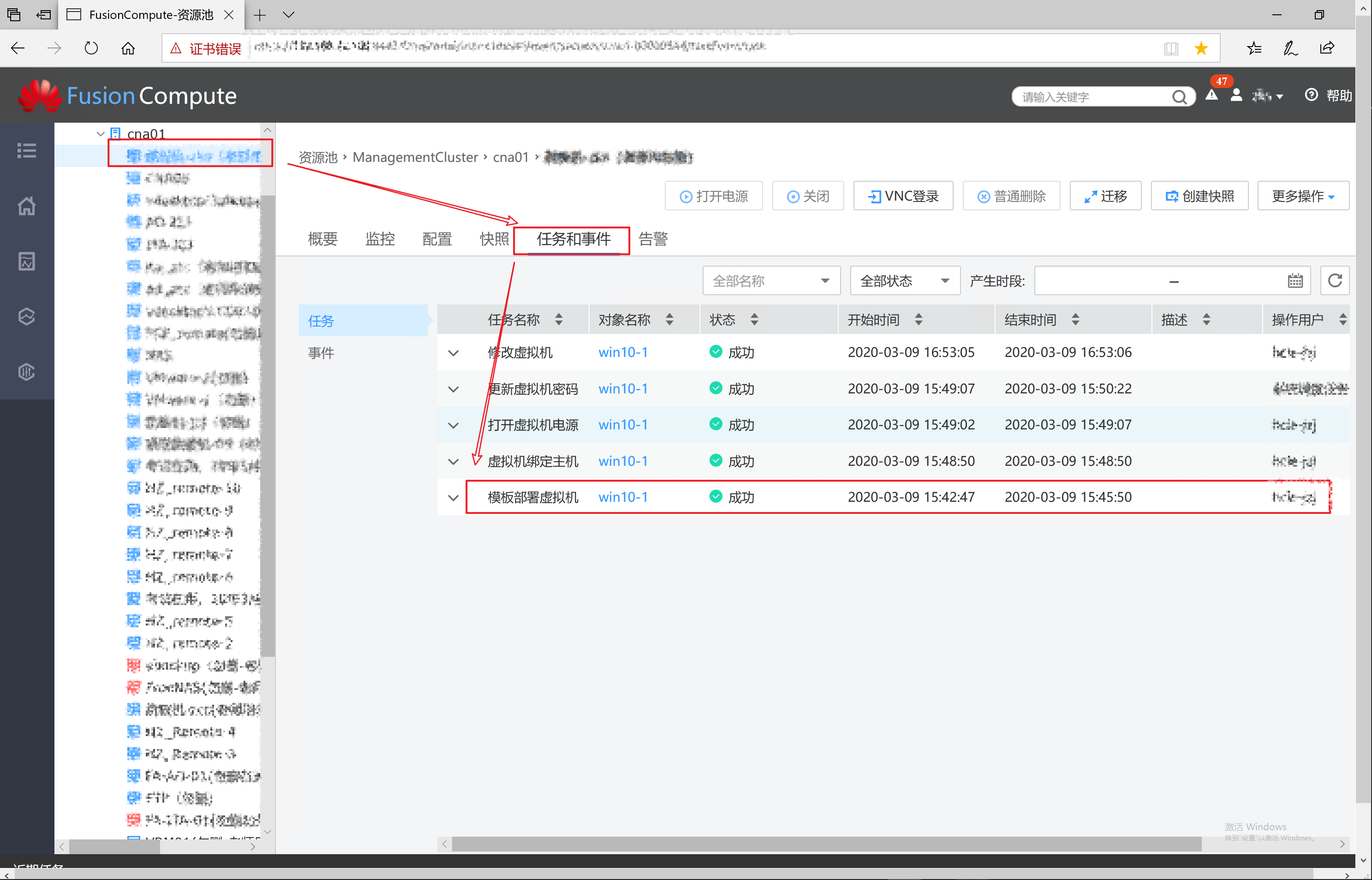
Task: Click the search magnifier icon in the header
Action: tap(1179, 97)
